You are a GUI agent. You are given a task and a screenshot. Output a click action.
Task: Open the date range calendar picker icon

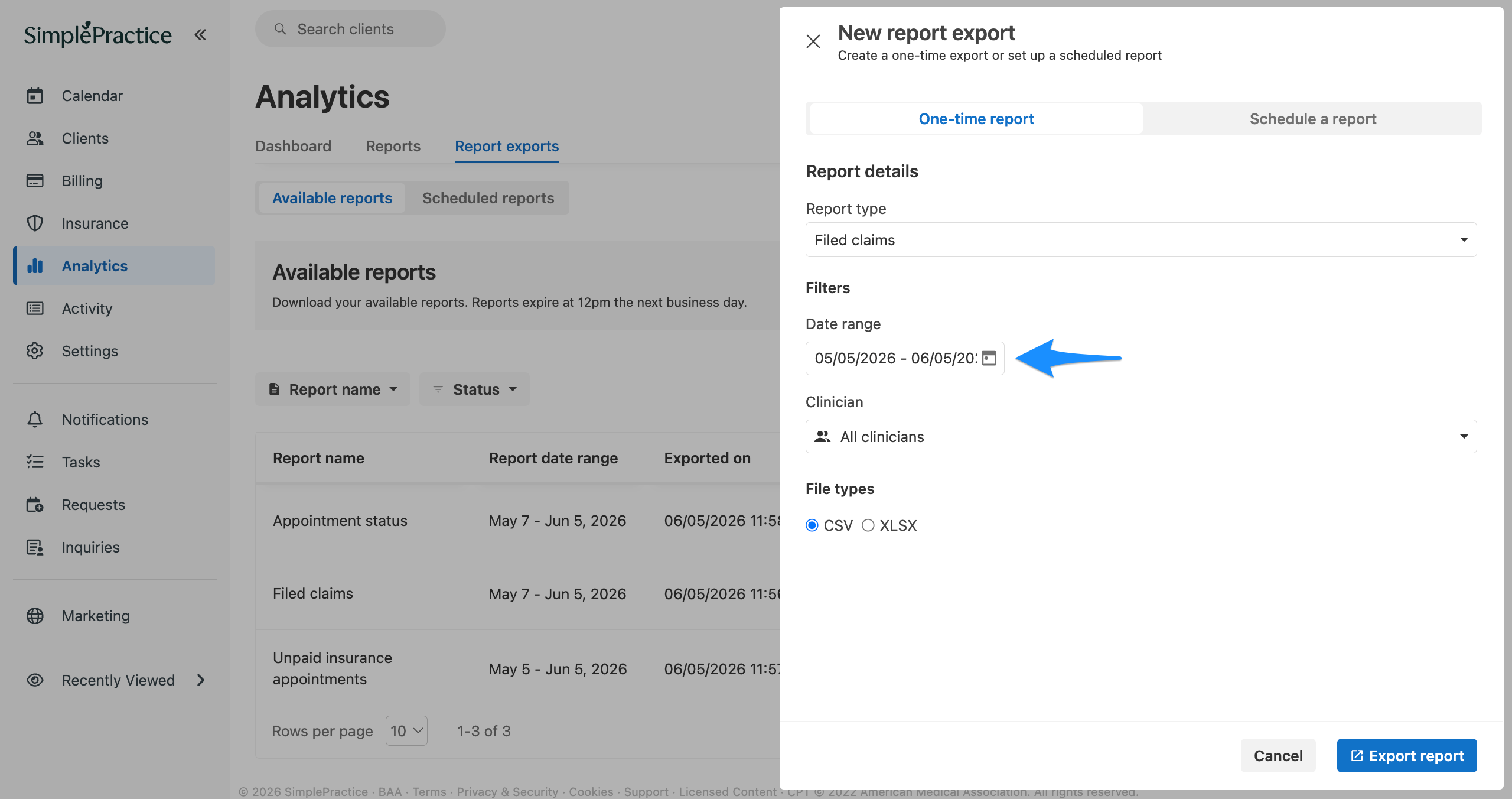pos(989,358)
